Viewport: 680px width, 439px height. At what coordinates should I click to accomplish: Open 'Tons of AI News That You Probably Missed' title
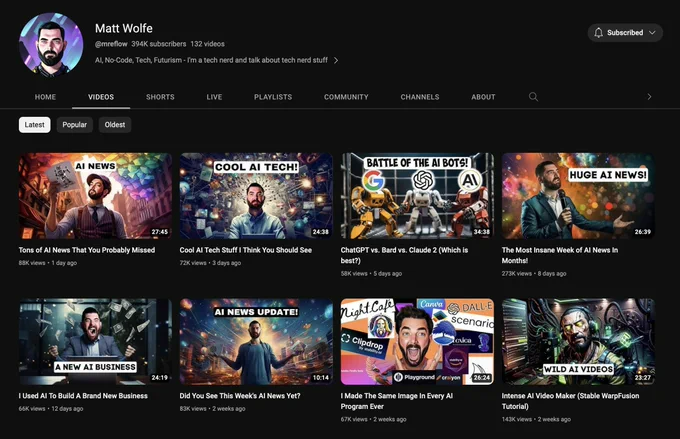pyautogui.click(x=87, y=250)
